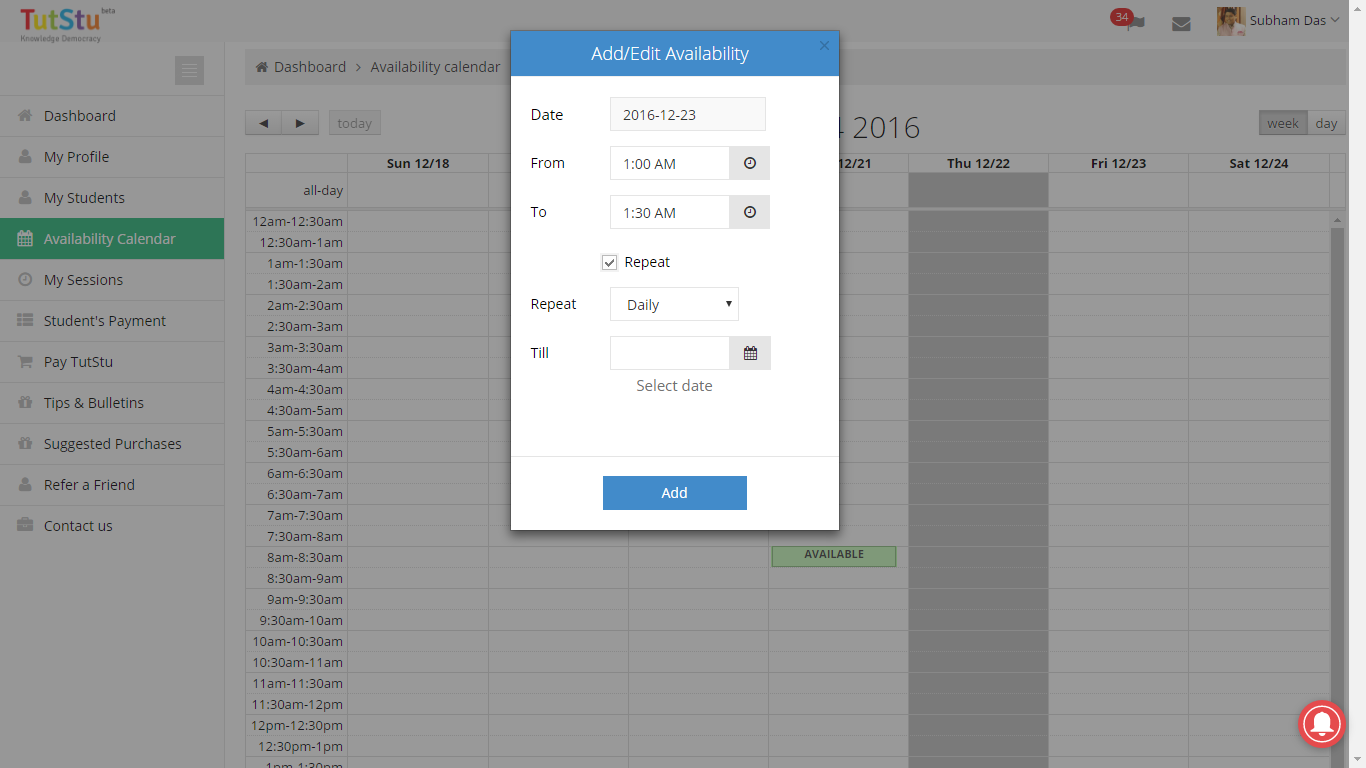Go to My Students in the sidebar
1366x768 pixels.
click(112, 198)
